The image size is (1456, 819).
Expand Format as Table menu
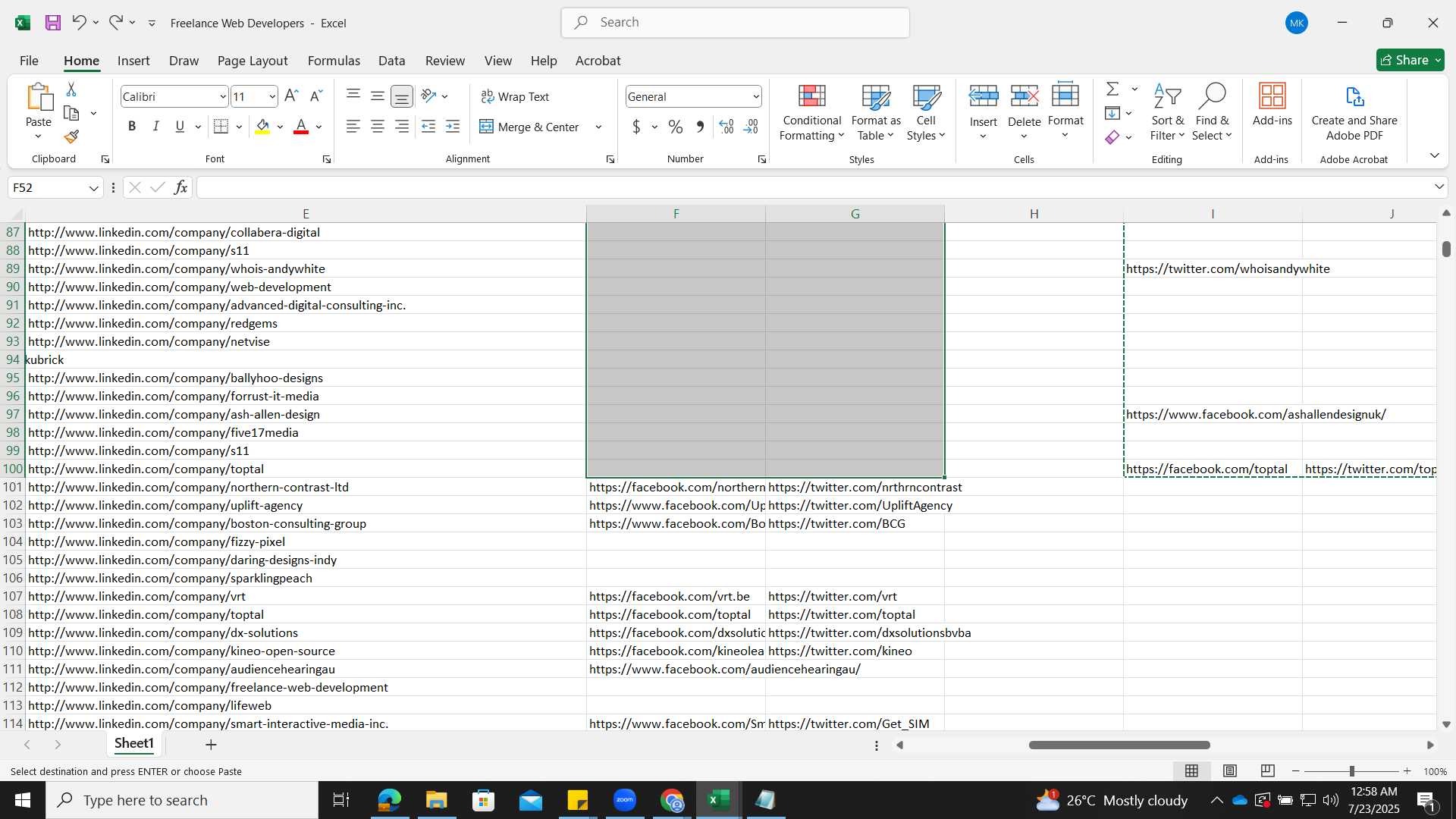click(x=876, y=112)
